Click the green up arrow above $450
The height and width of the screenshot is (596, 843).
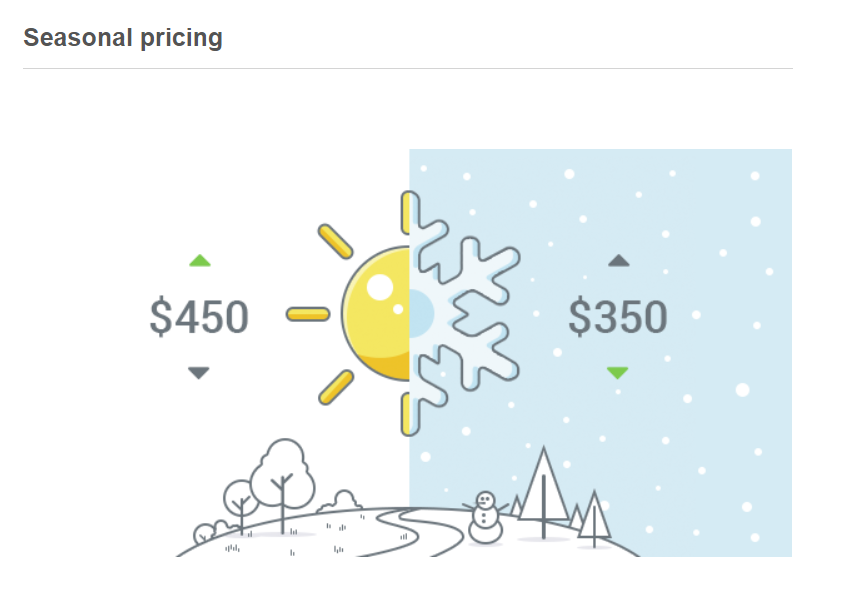tap(200, 261)
